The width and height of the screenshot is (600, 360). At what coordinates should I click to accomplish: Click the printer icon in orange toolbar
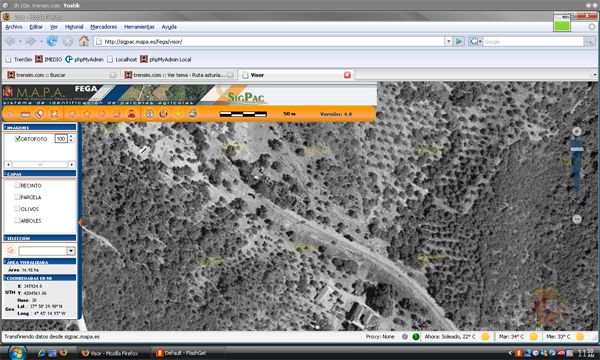click(192, 114)
